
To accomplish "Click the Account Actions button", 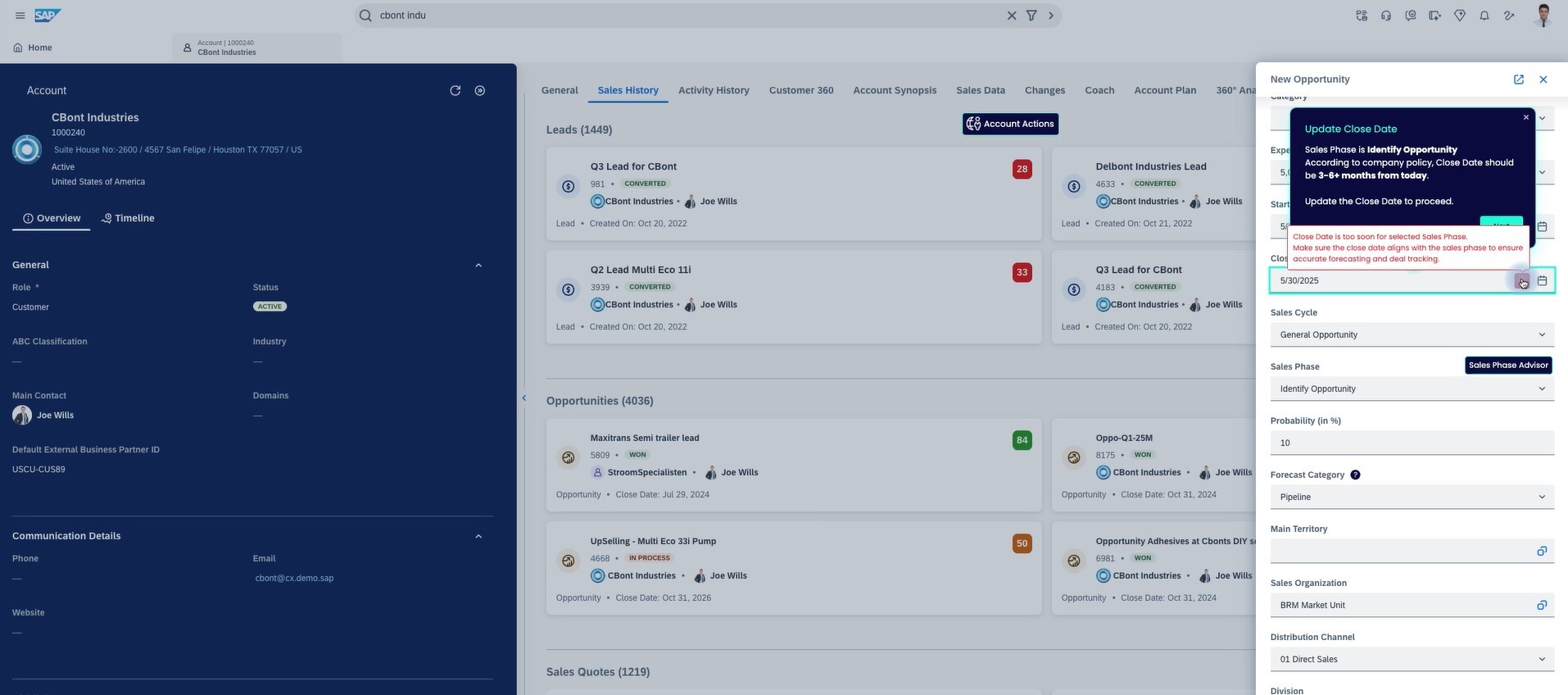I will click(x=1010, y=124).
